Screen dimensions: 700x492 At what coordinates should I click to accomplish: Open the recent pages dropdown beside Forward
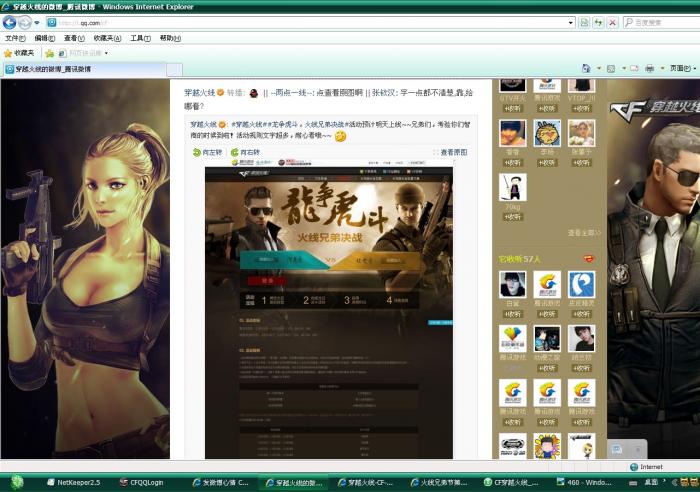point(37,22)
